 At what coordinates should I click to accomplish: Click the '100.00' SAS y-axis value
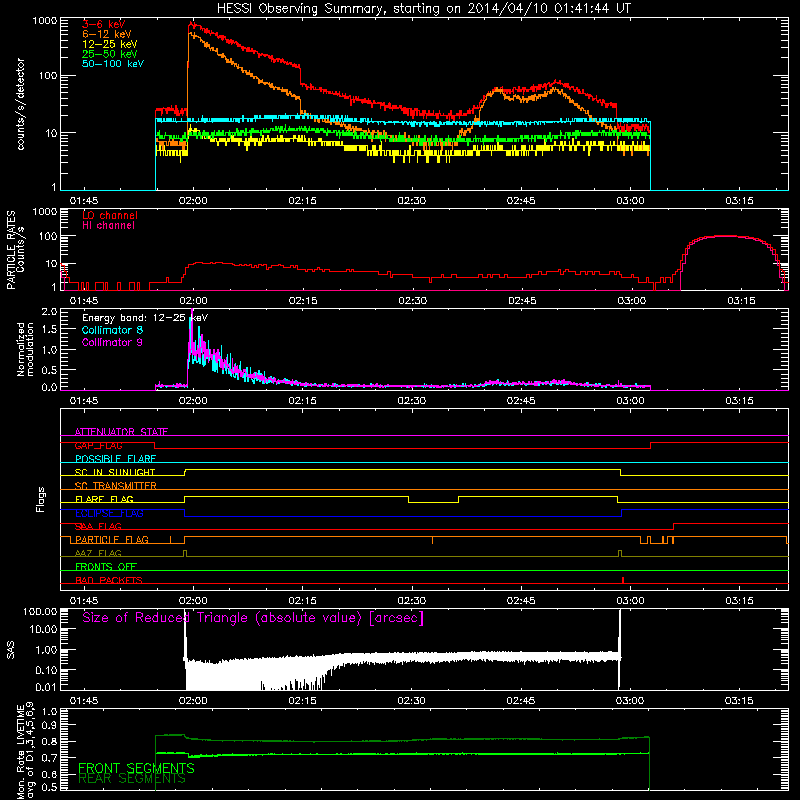coord(40,611)
